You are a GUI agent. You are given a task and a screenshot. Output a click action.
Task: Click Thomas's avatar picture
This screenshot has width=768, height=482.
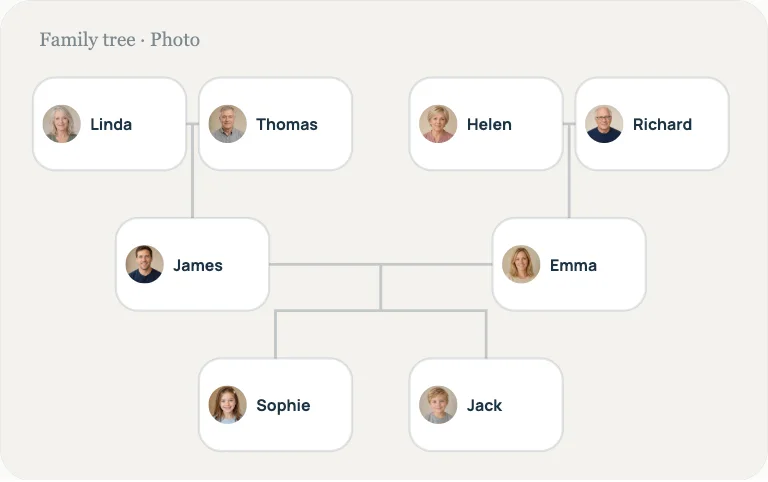[x=227, y=124]
